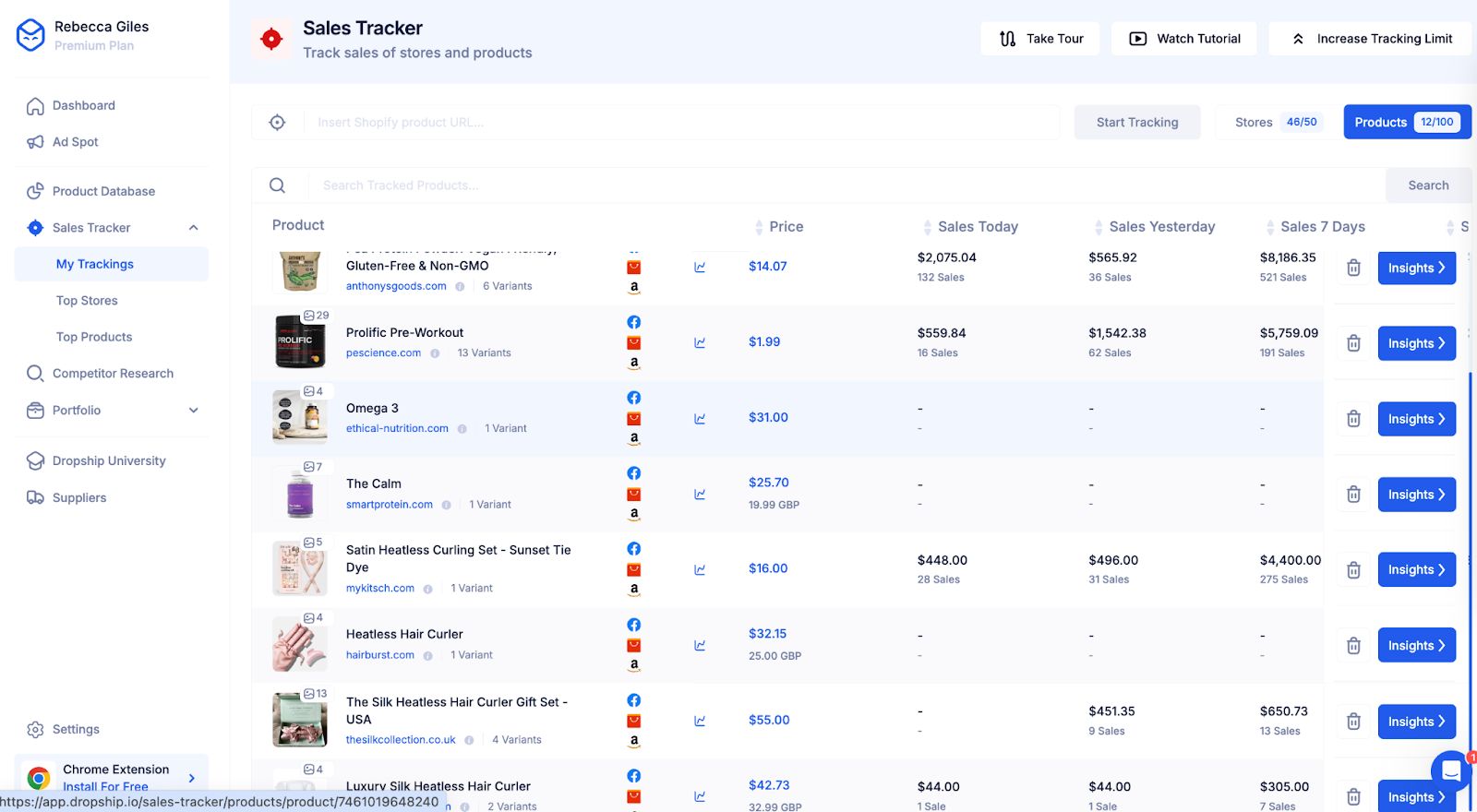The image size is (1477, 812).
Task: Click Facebook icon for Prolific Pre-Workout
Action: [x=633, y=322]
